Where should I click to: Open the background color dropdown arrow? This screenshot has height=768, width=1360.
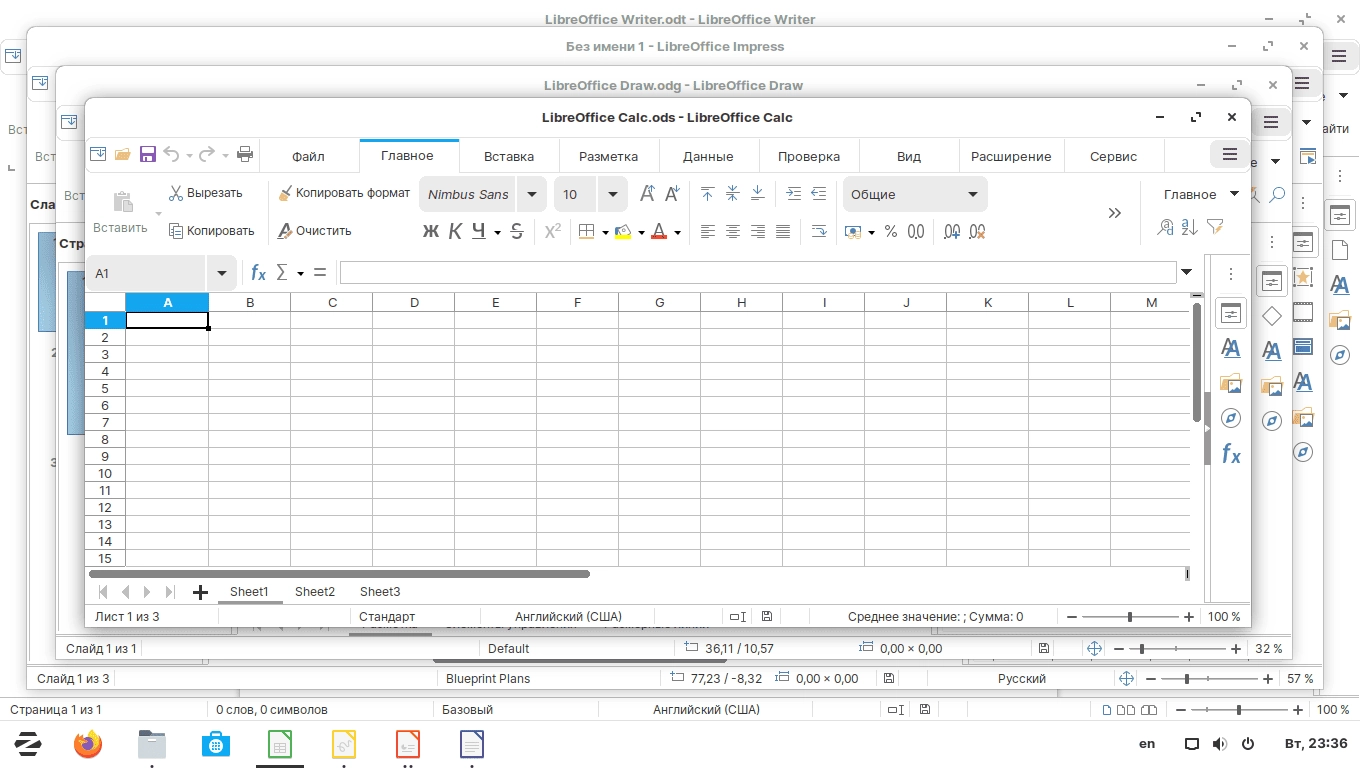coord(641,233)
